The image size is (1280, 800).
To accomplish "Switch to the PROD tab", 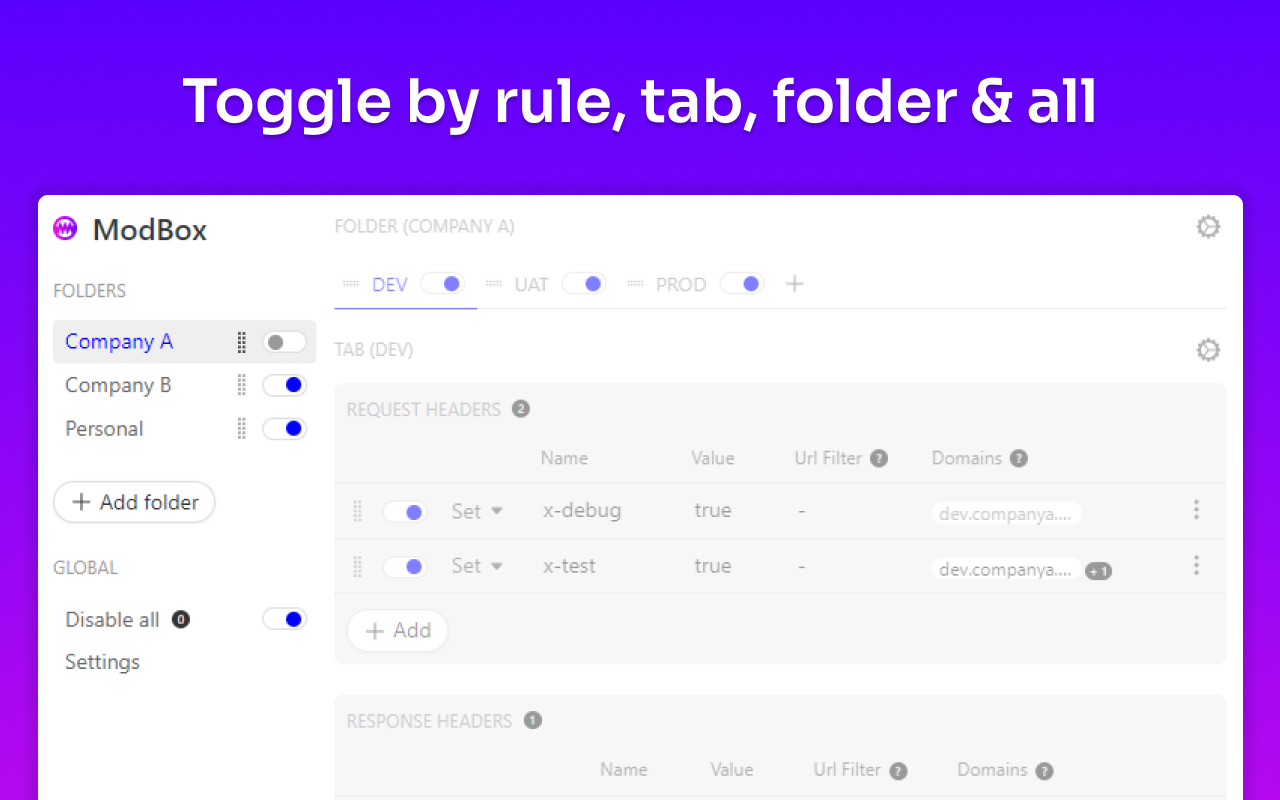I will click(681, 284).
